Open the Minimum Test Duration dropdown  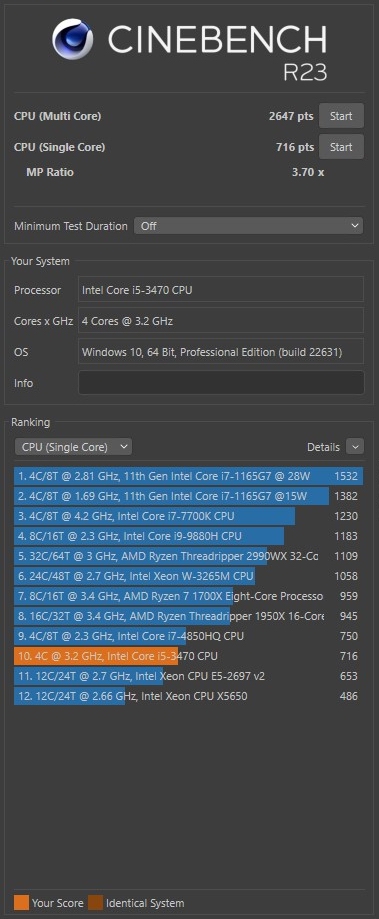click(x=248, y=226)
